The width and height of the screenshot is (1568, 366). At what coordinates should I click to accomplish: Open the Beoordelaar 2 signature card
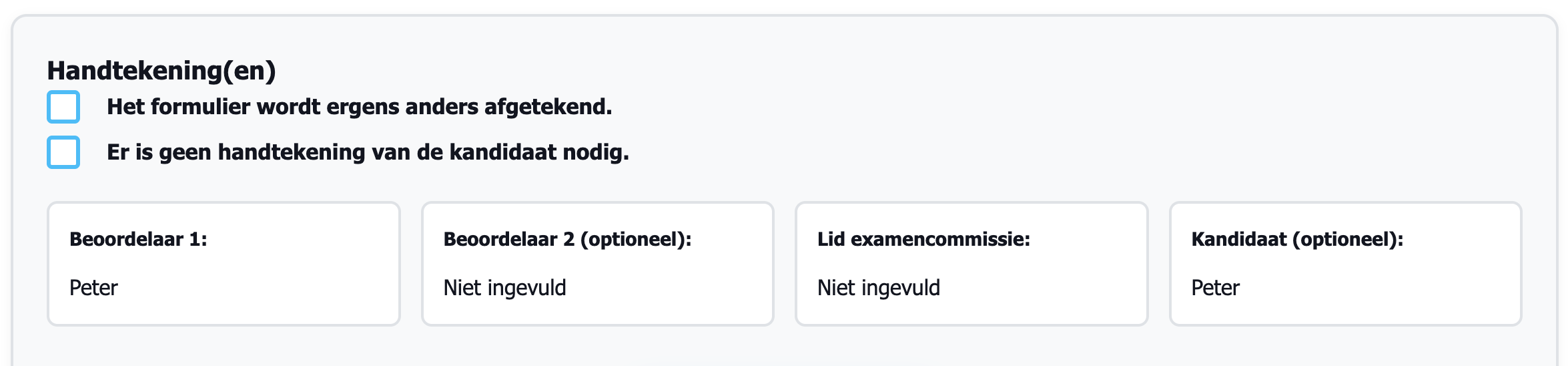click(x=597, y=264)
